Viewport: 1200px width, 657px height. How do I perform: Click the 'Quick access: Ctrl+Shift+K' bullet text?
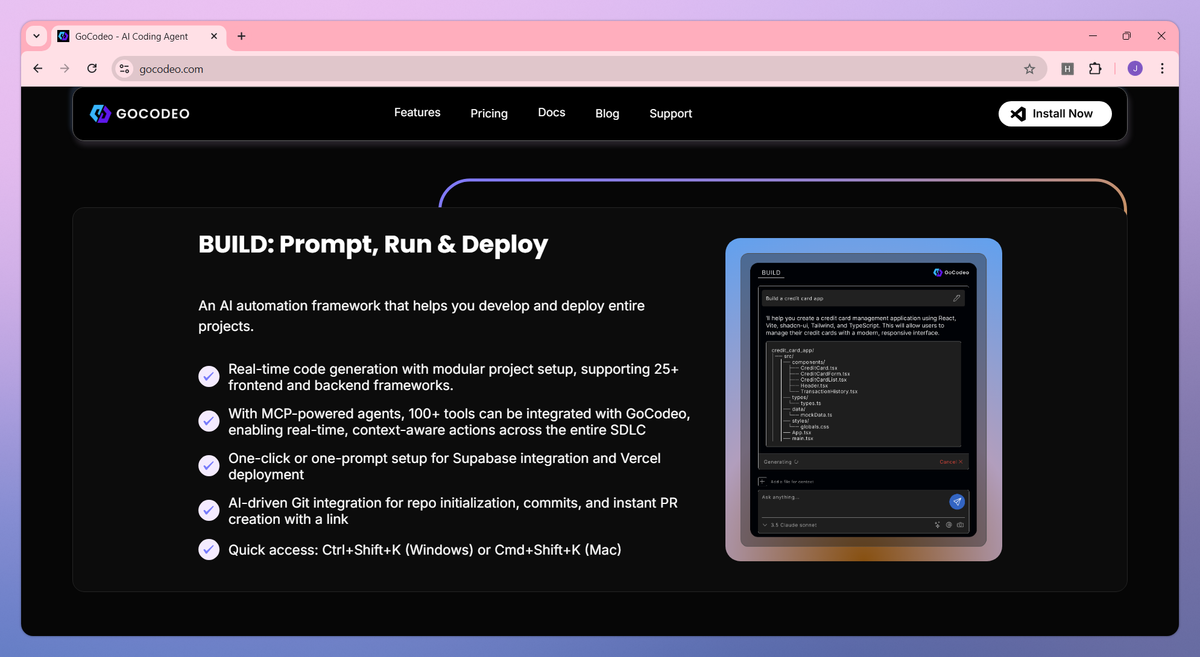click(x=425, y=549)
